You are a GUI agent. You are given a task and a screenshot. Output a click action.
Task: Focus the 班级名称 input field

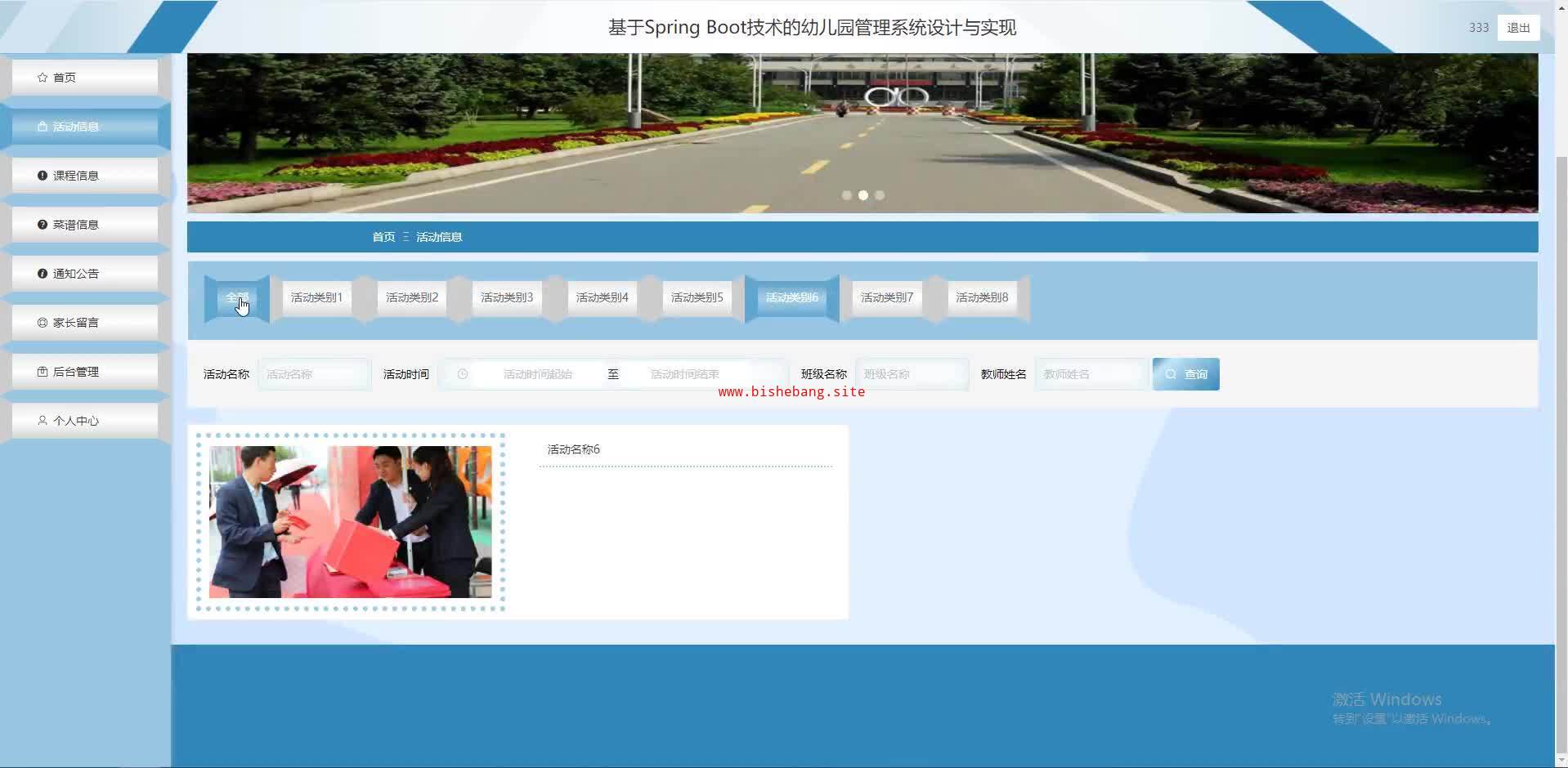tap(912, 374)
